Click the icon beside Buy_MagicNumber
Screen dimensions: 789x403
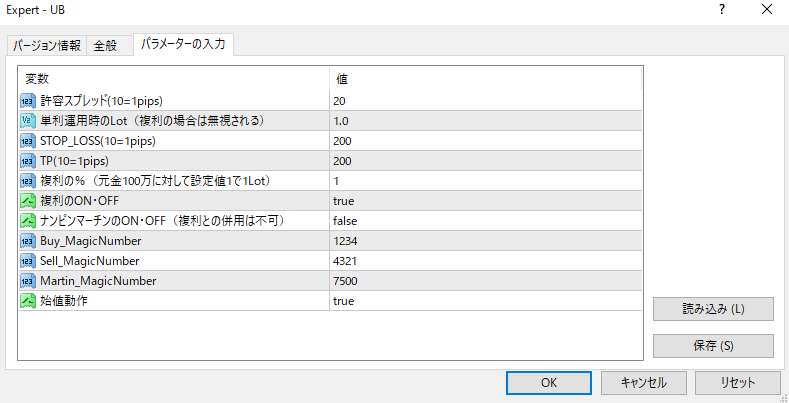(x=28, y=240)
